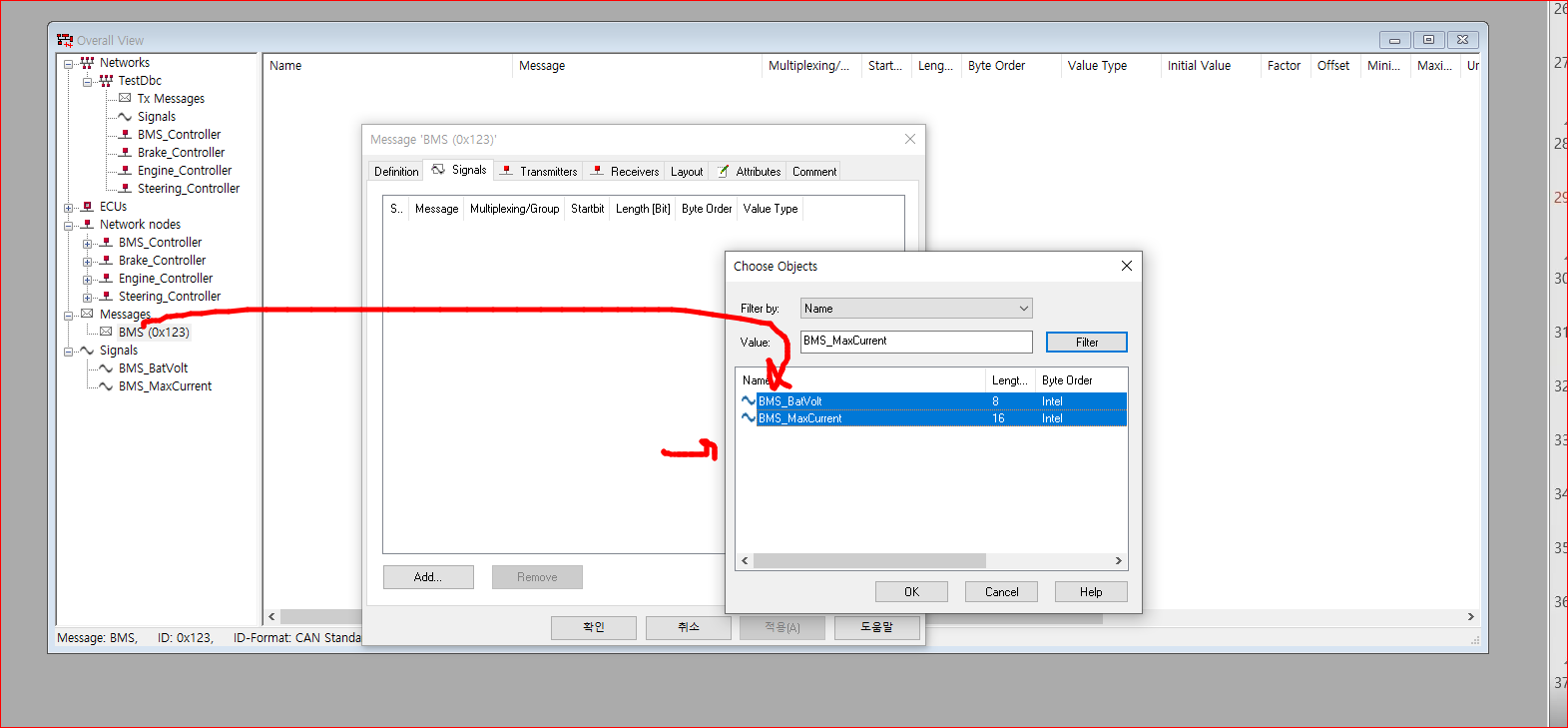
Task: Select BMS_MaxCurrent signal in the tree
Action: coord(165,386)
